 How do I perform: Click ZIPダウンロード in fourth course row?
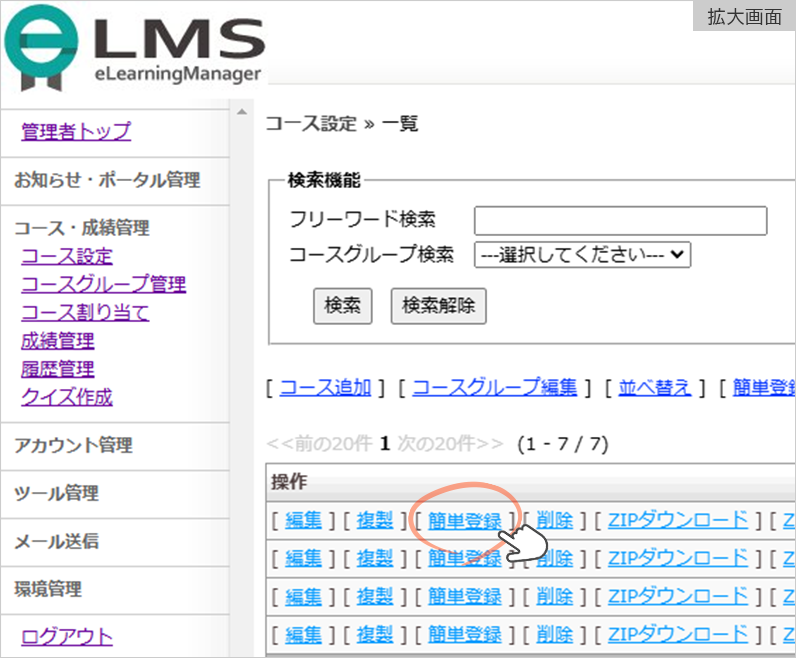click(x=678, y=635)
